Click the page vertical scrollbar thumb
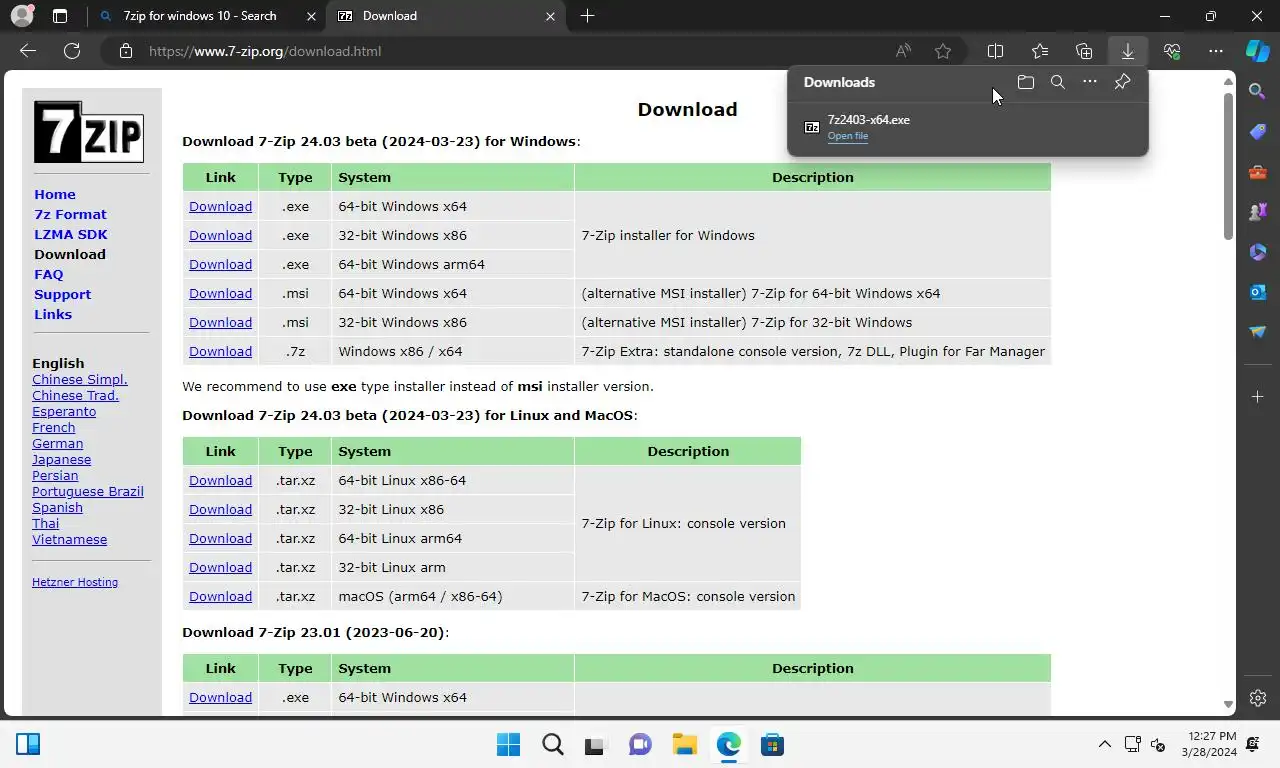Viewport: 1280px width, 768px height. tap(1228, 167)
